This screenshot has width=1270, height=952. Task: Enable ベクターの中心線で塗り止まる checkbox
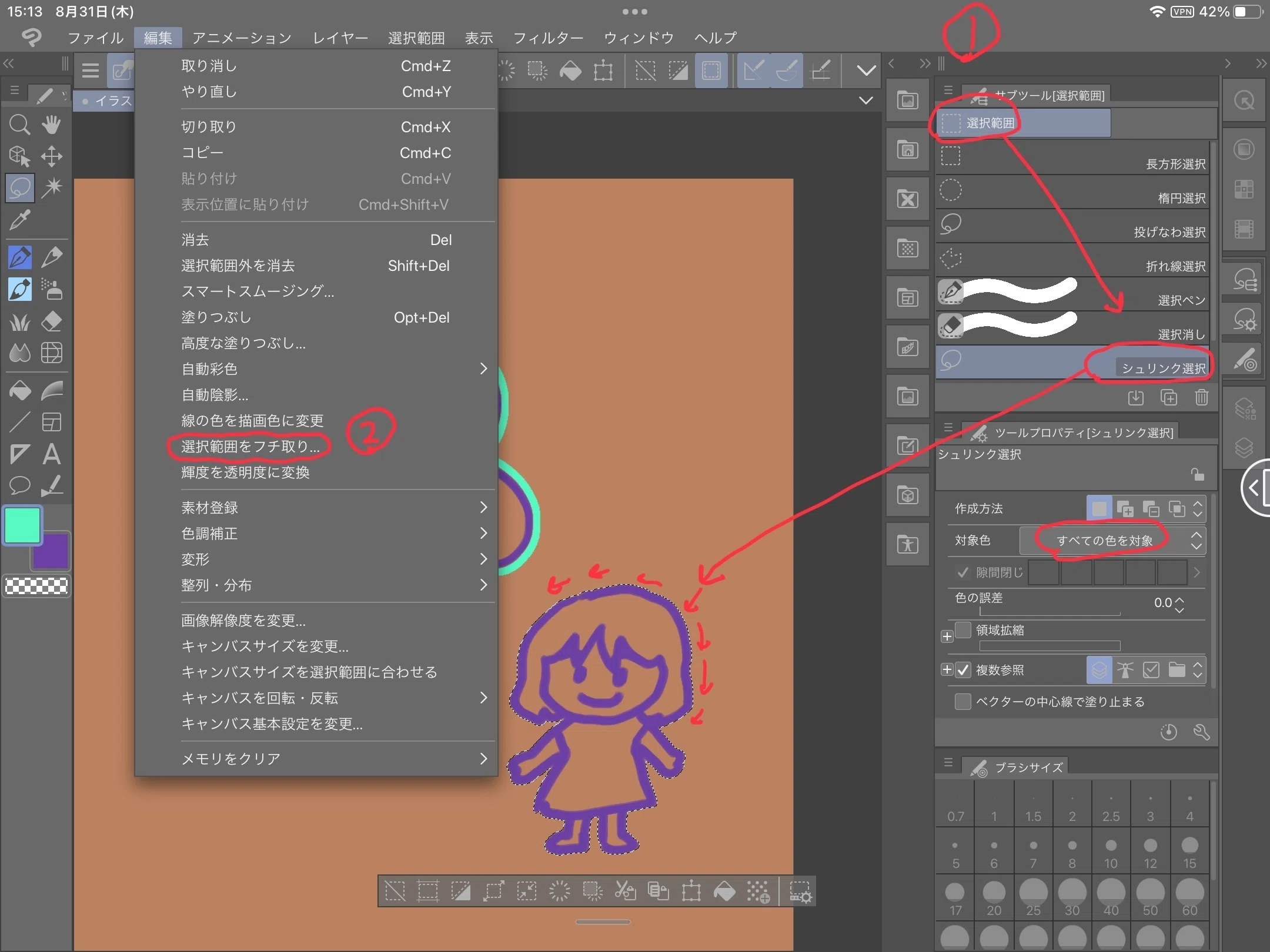(963, 702)
